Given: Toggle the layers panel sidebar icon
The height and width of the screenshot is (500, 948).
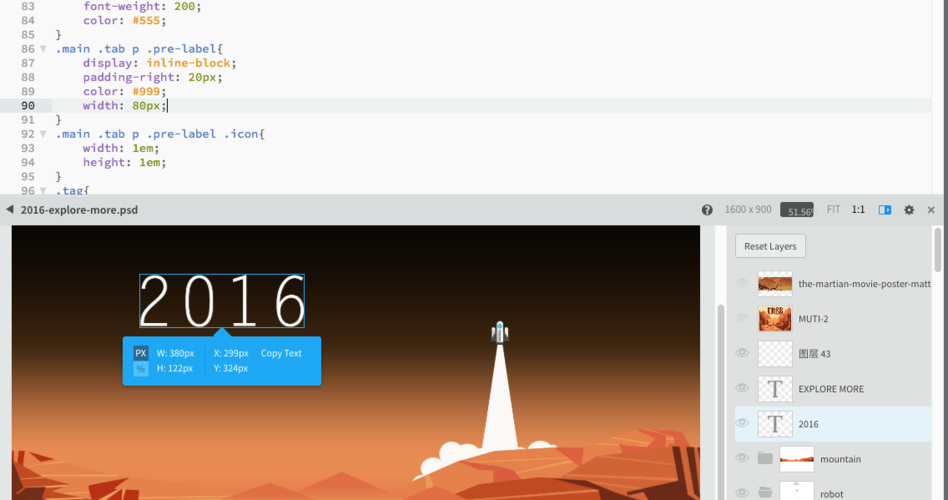Looking at the screenshot, I should point(884,210).
